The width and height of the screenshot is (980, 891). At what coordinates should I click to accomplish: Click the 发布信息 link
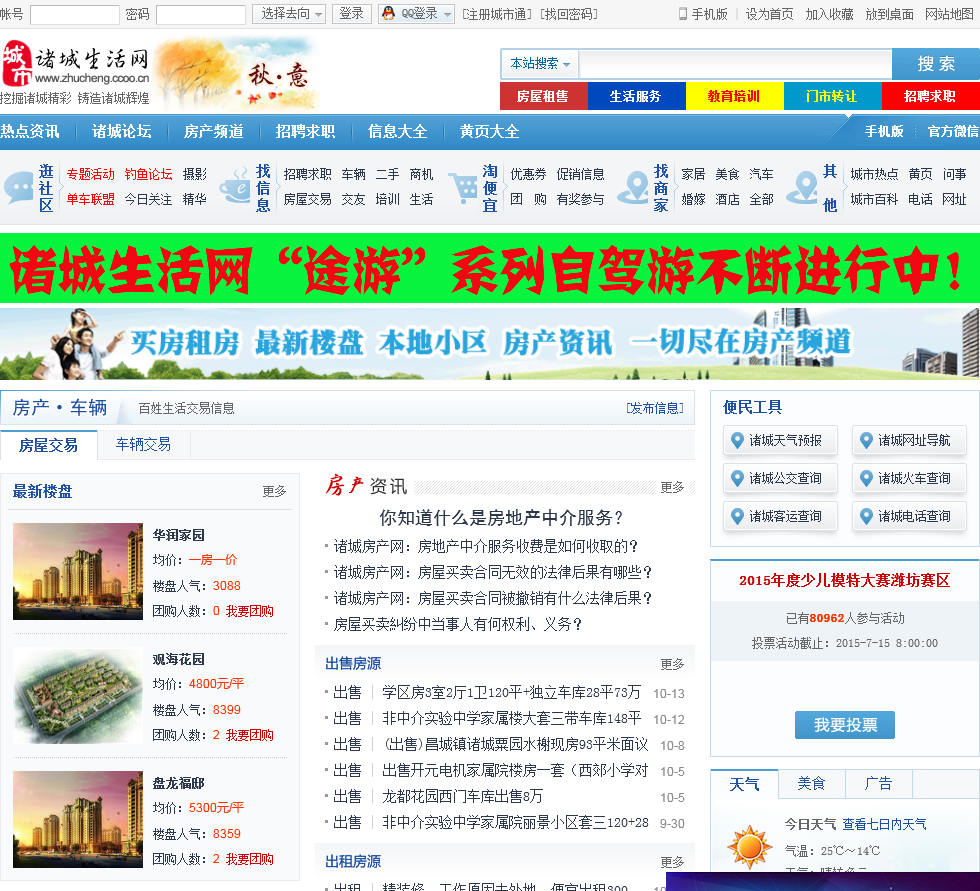[655, 408]
